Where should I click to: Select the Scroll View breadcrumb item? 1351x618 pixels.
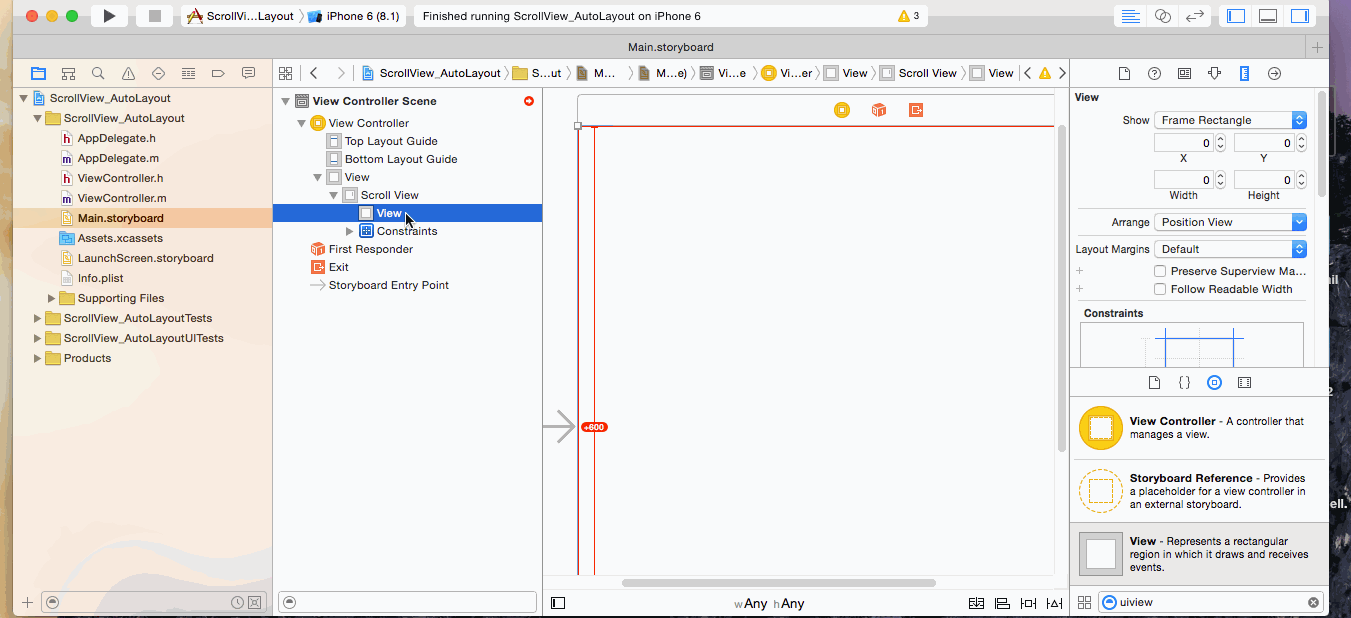[918, 73]
